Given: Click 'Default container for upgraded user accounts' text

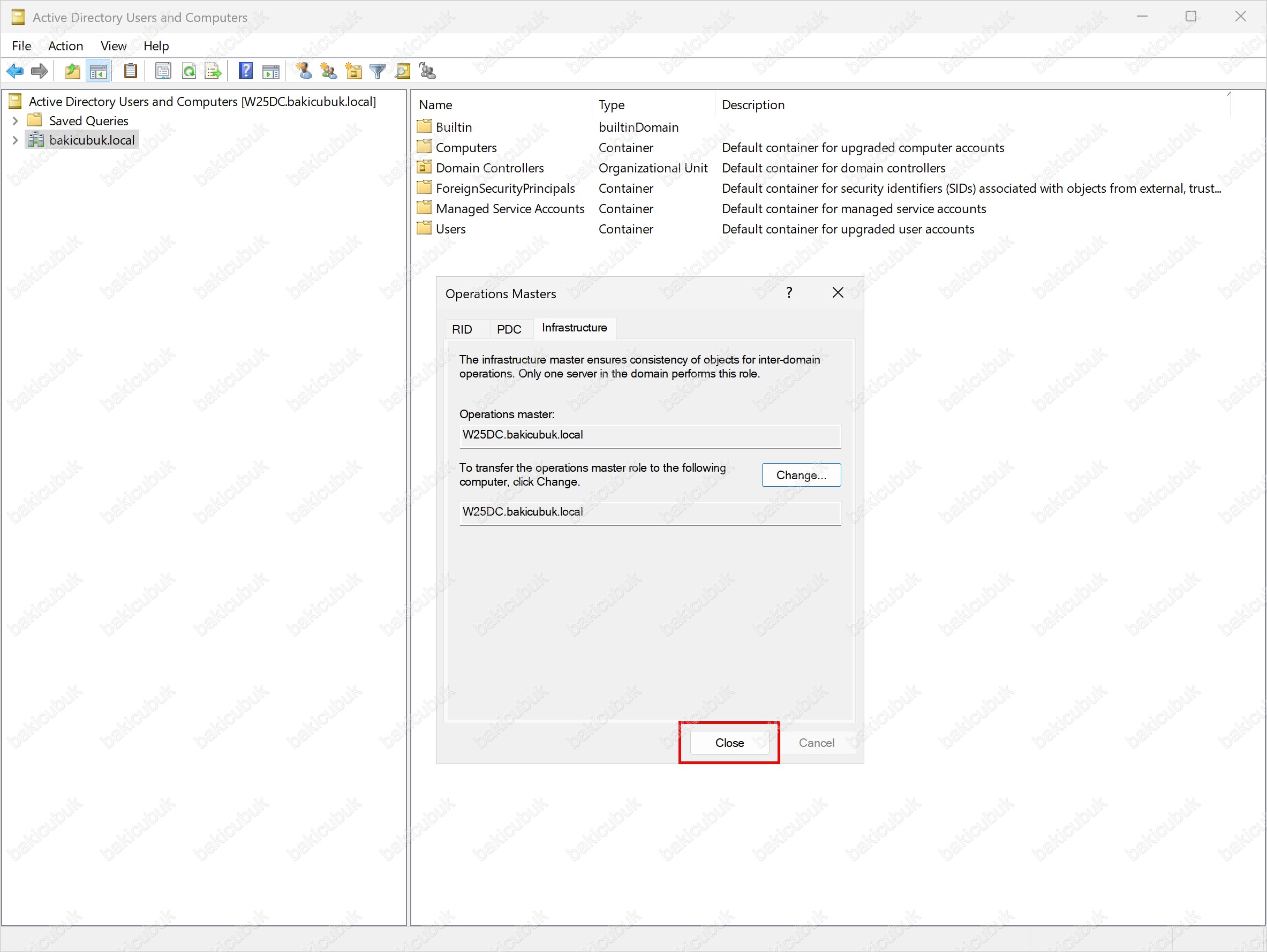Looking at the screenshot, I should tap(848, 229).
